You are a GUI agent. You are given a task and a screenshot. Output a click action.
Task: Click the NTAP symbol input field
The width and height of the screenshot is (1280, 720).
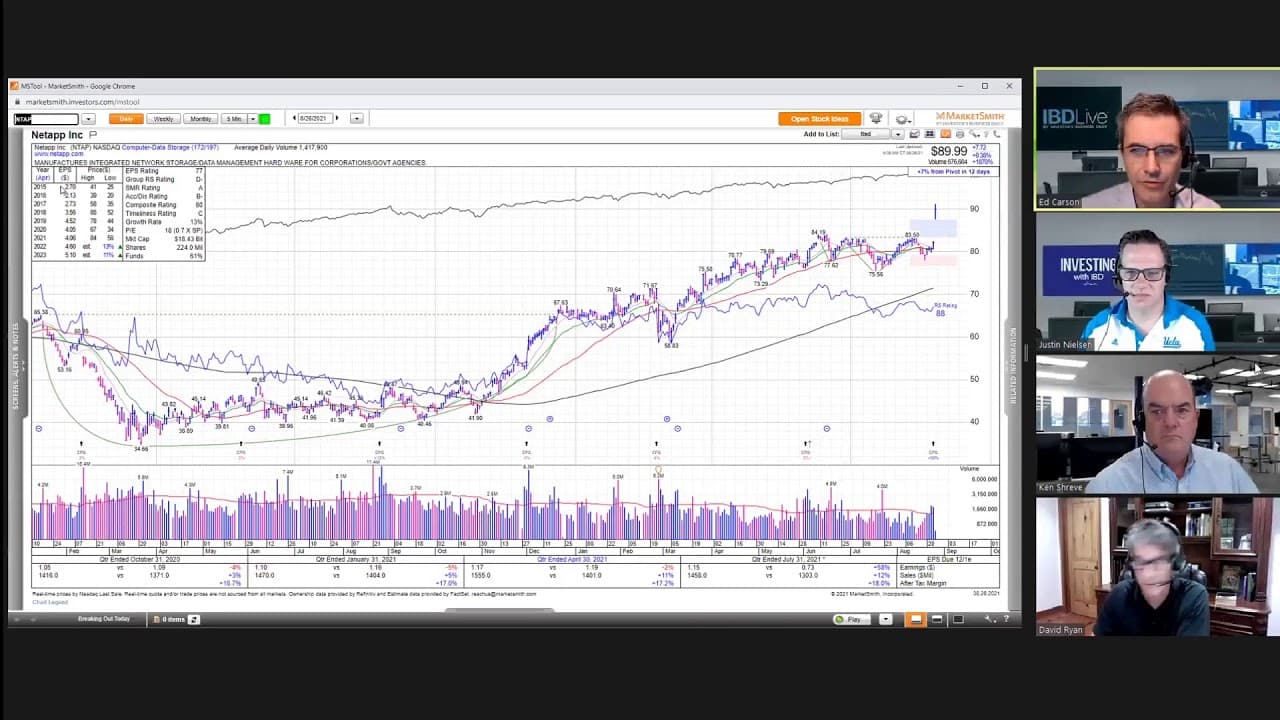(x=46, y=119)
